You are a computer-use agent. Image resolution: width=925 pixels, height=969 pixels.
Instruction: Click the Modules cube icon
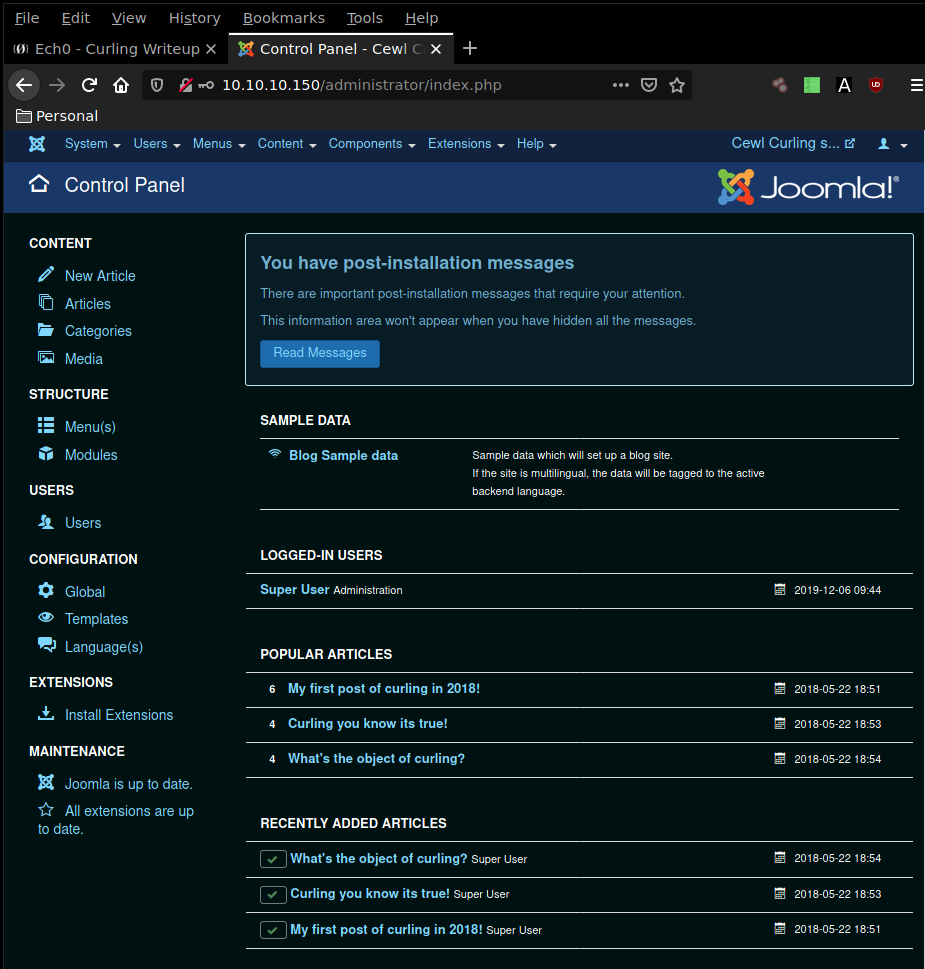(x=46, y=454)
